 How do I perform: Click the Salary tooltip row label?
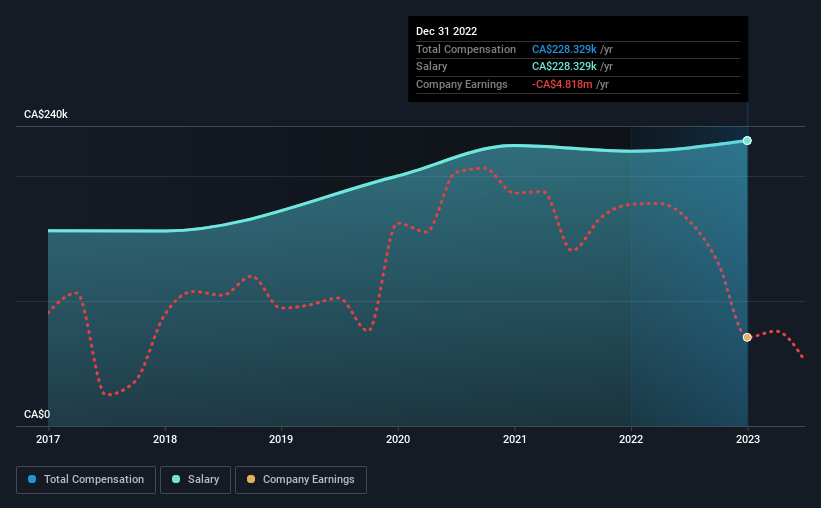click(x=431, y=67)
